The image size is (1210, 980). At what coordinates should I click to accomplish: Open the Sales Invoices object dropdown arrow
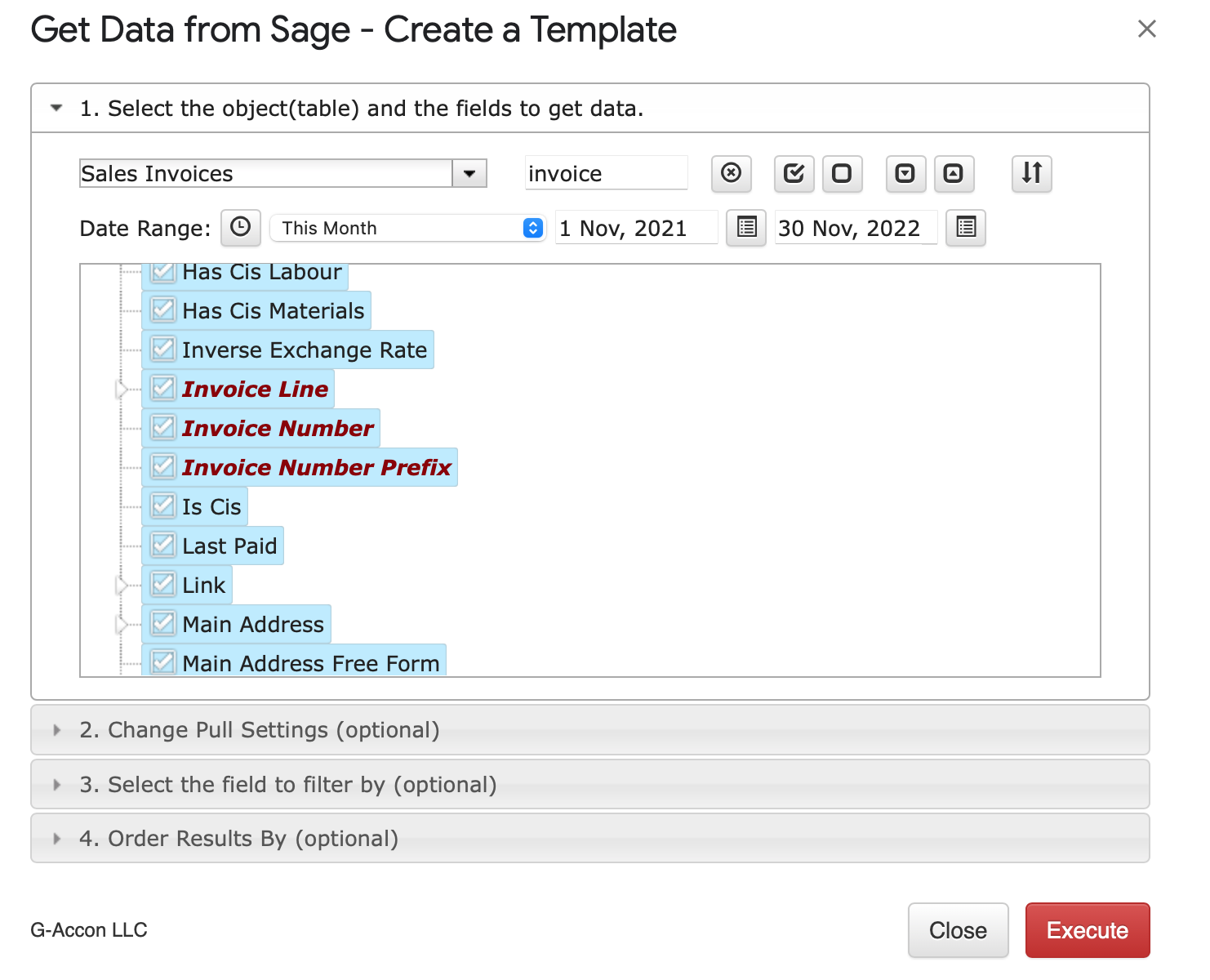tap(469, 174)
